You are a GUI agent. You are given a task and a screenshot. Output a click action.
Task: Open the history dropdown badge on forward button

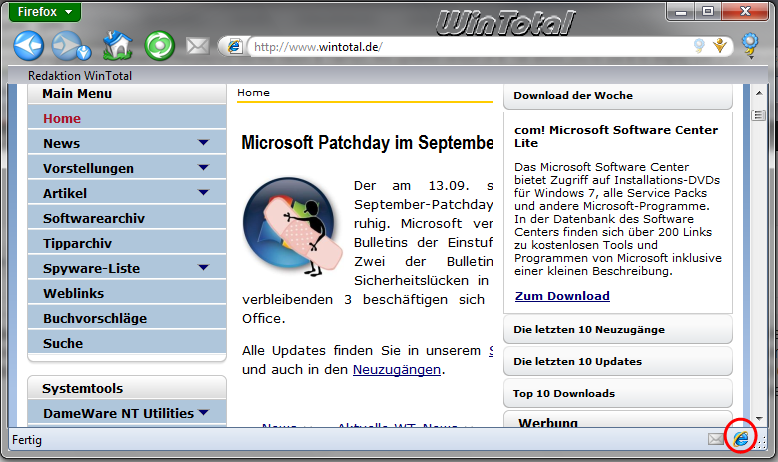click(84, 52)
